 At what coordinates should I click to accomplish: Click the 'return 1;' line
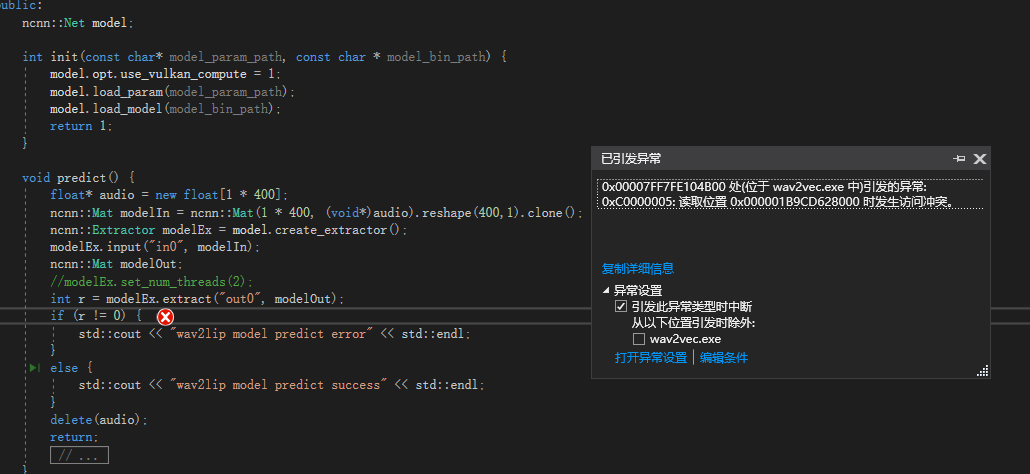81,126
